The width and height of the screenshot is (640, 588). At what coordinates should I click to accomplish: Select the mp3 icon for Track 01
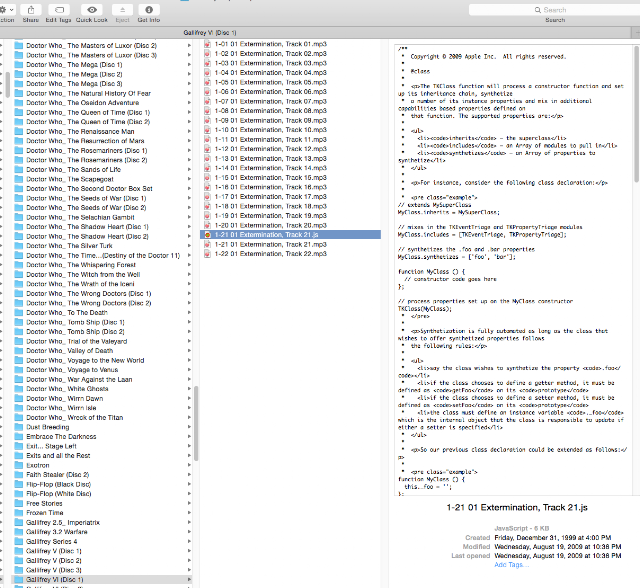coord(207,44)
